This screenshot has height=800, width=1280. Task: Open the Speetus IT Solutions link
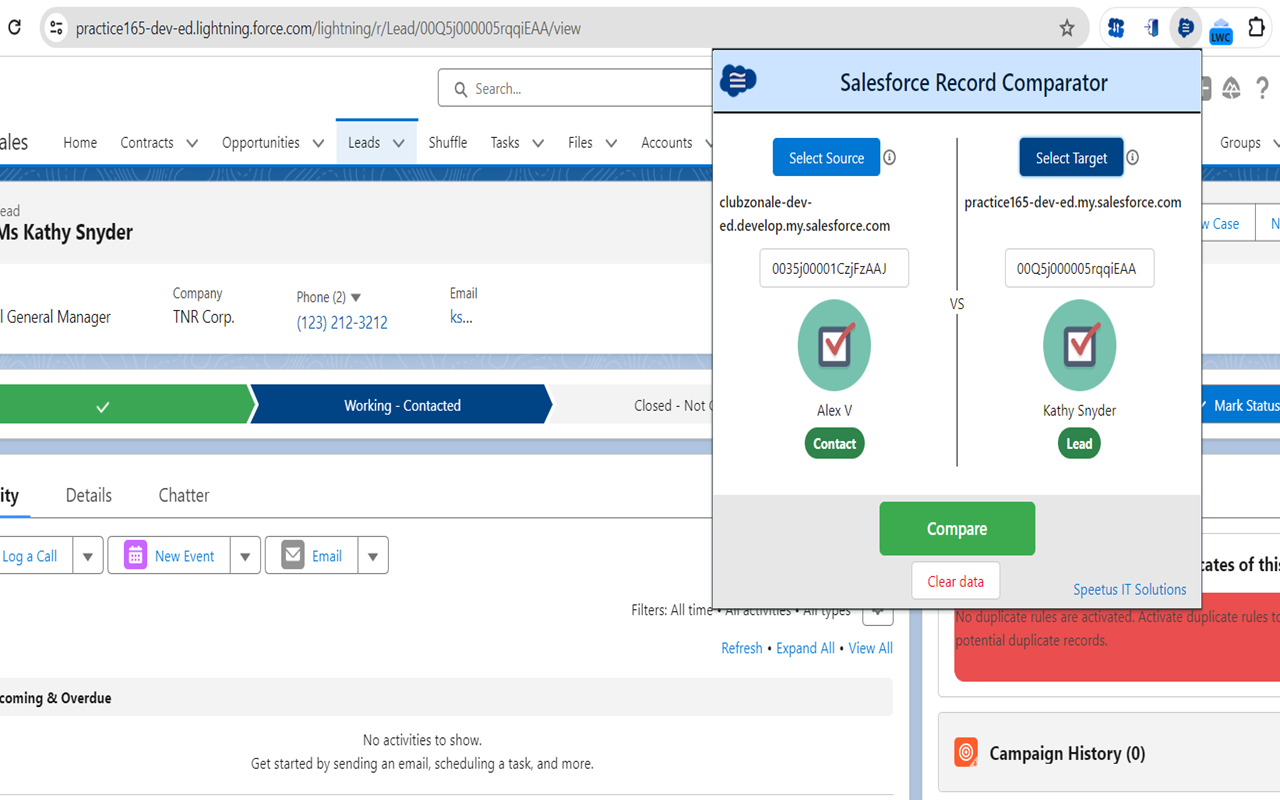(x=1130, y=589)
